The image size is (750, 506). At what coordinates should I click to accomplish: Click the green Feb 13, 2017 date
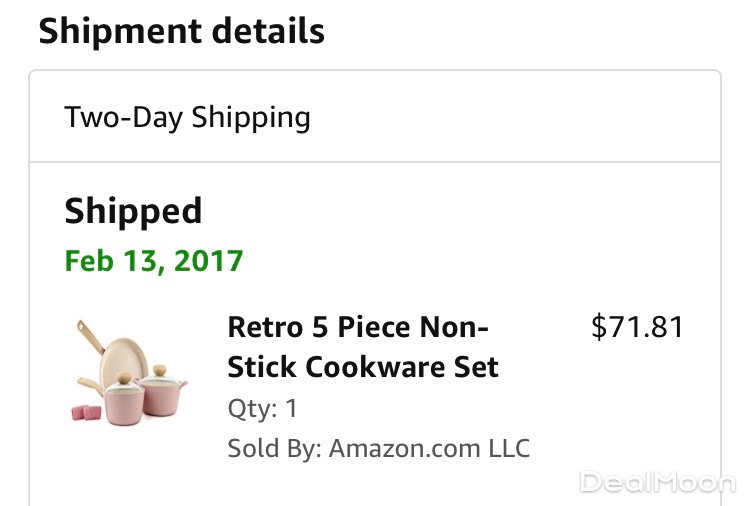(x=154, y=261)
